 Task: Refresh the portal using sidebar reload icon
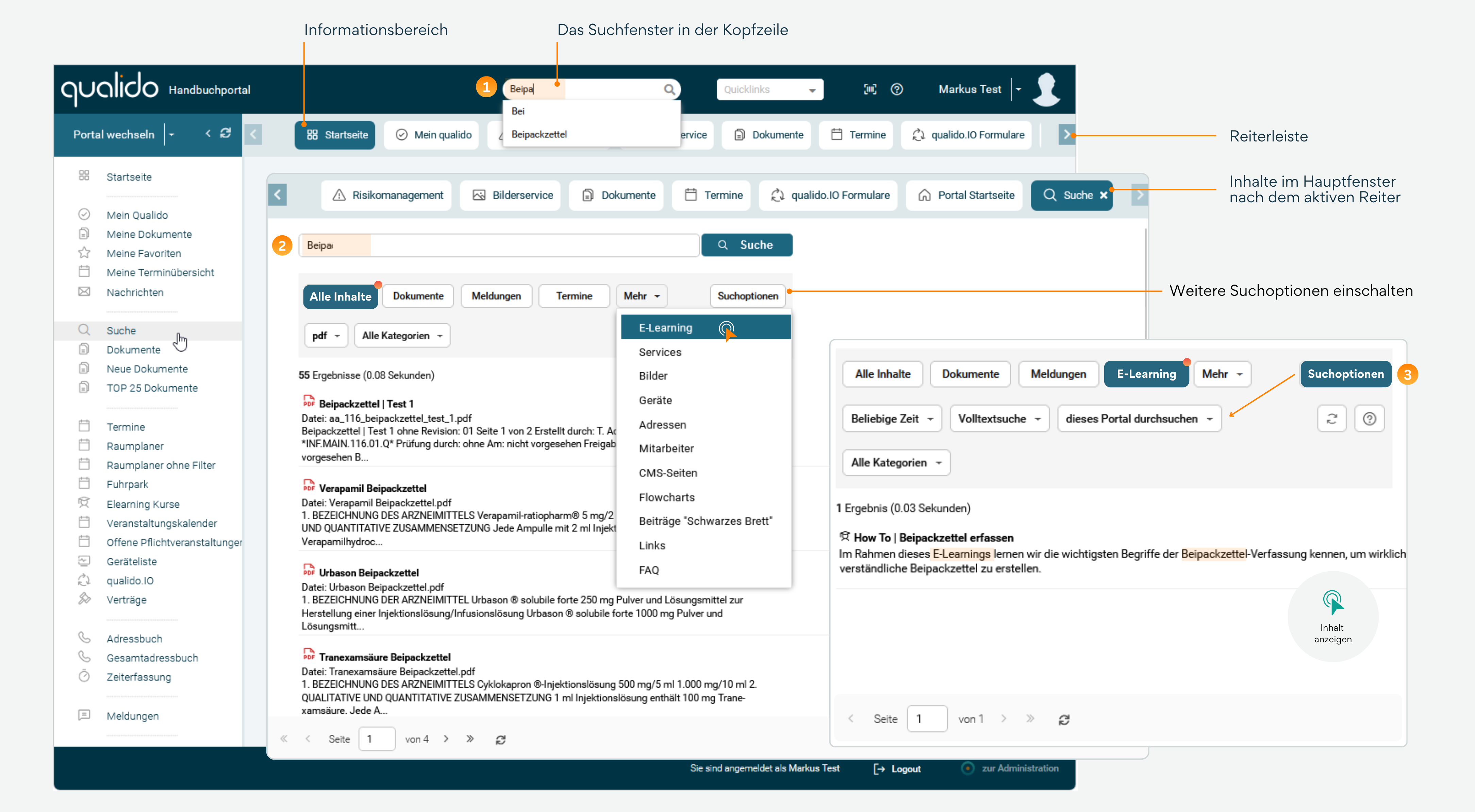226,133
